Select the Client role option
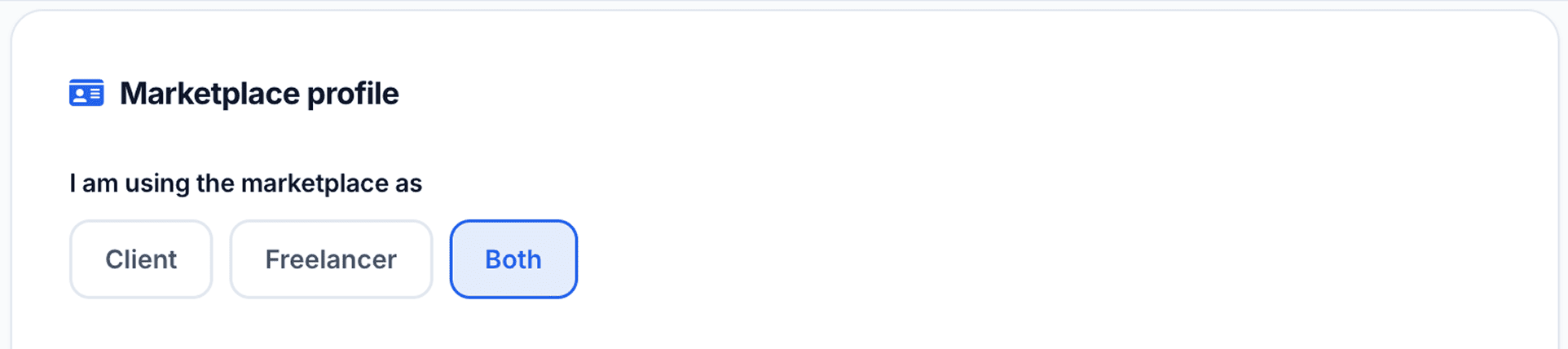Image resolution: width=1568 pixels, height=349 pixels. pos(141,259)
